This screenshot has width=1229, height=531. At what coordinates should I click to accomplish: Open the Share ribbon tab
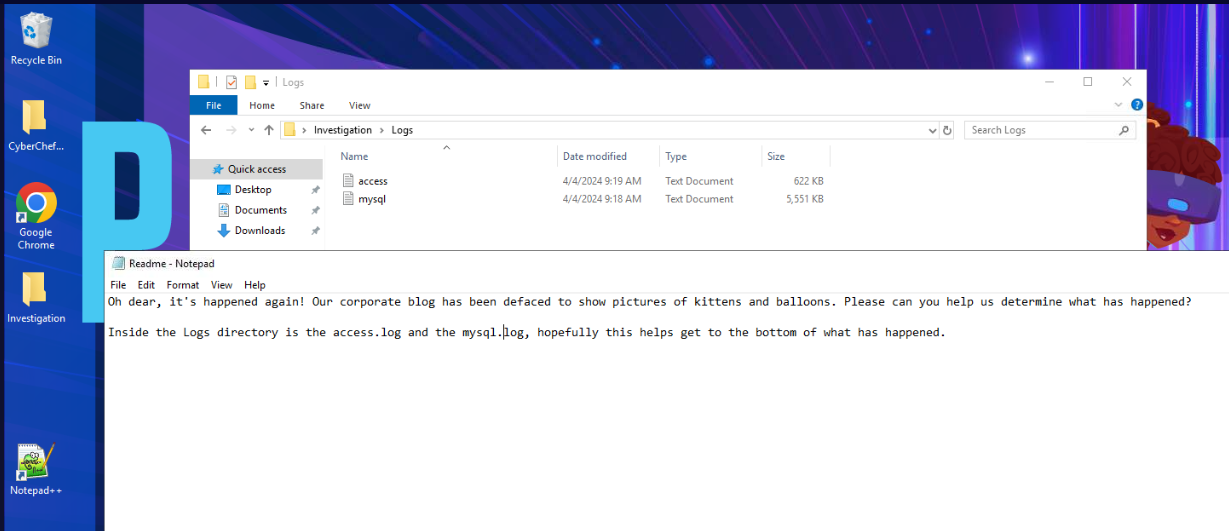[x=312, y=105]
